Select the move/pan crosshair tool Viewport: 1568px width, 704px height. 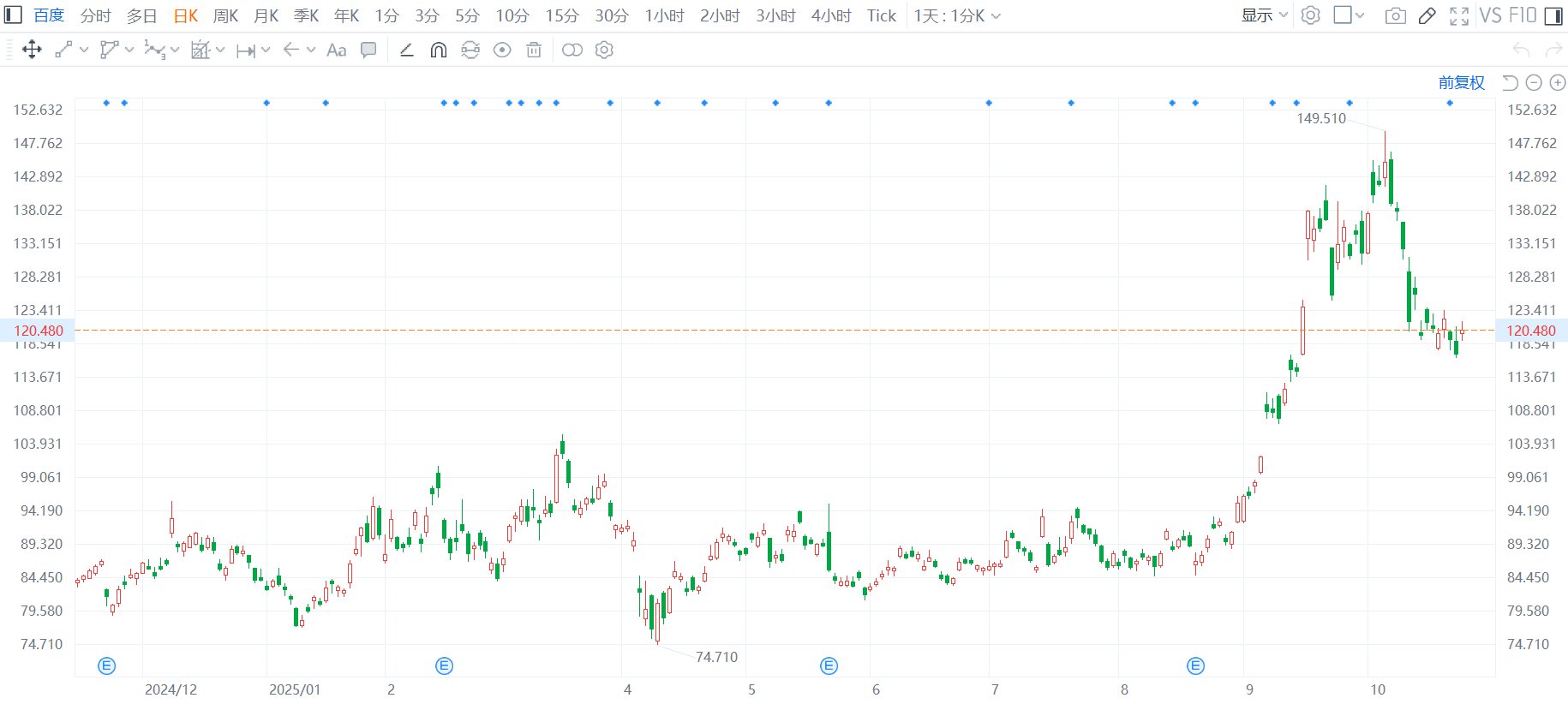pos(32,50)
